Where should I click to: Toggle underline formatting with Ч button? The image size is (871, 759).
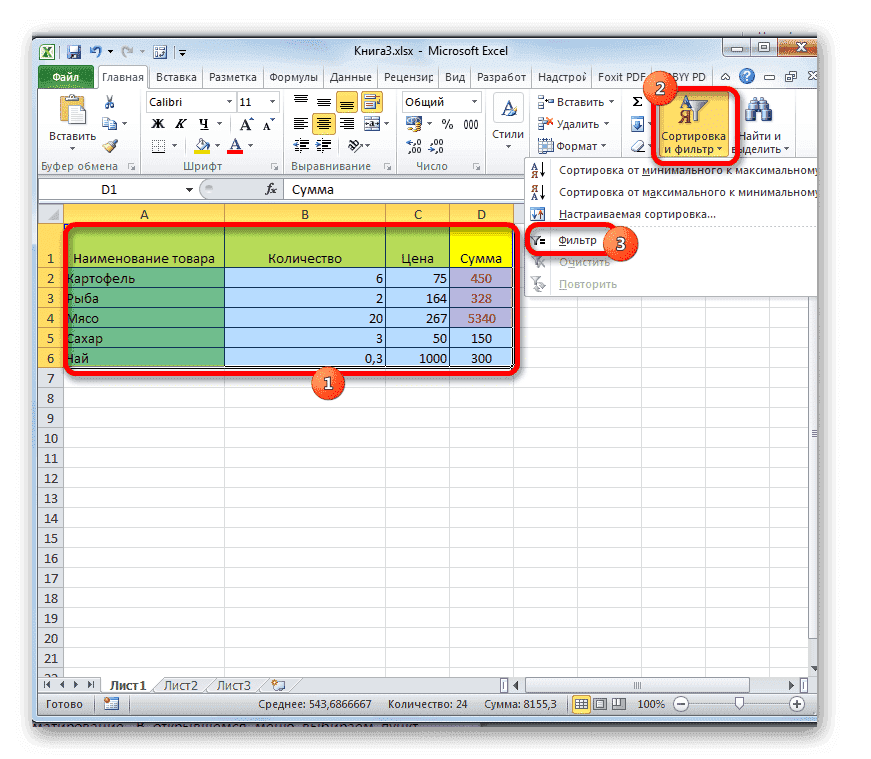pos(203,122)
